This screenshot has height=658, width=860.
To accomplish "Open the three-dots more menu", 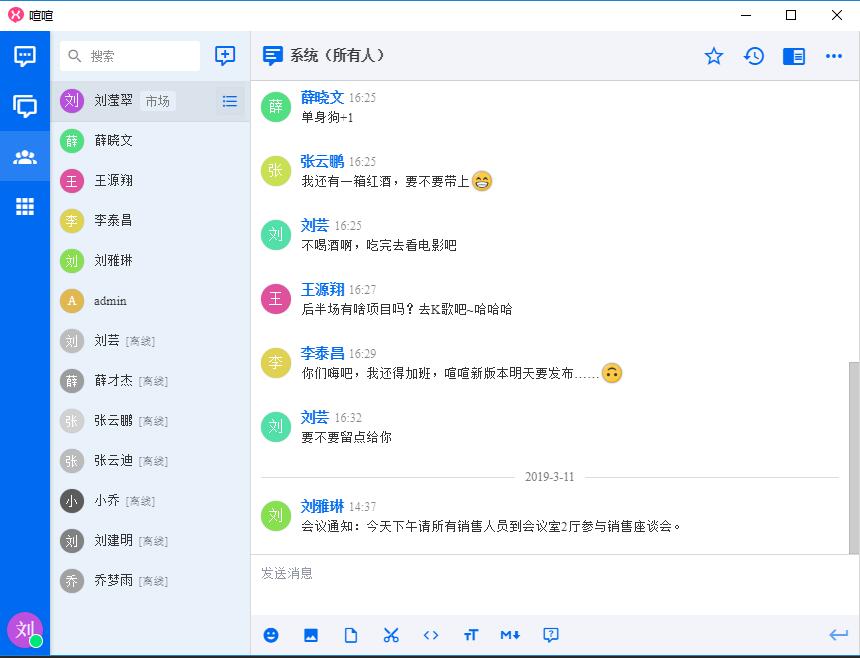I will (834, 56).
